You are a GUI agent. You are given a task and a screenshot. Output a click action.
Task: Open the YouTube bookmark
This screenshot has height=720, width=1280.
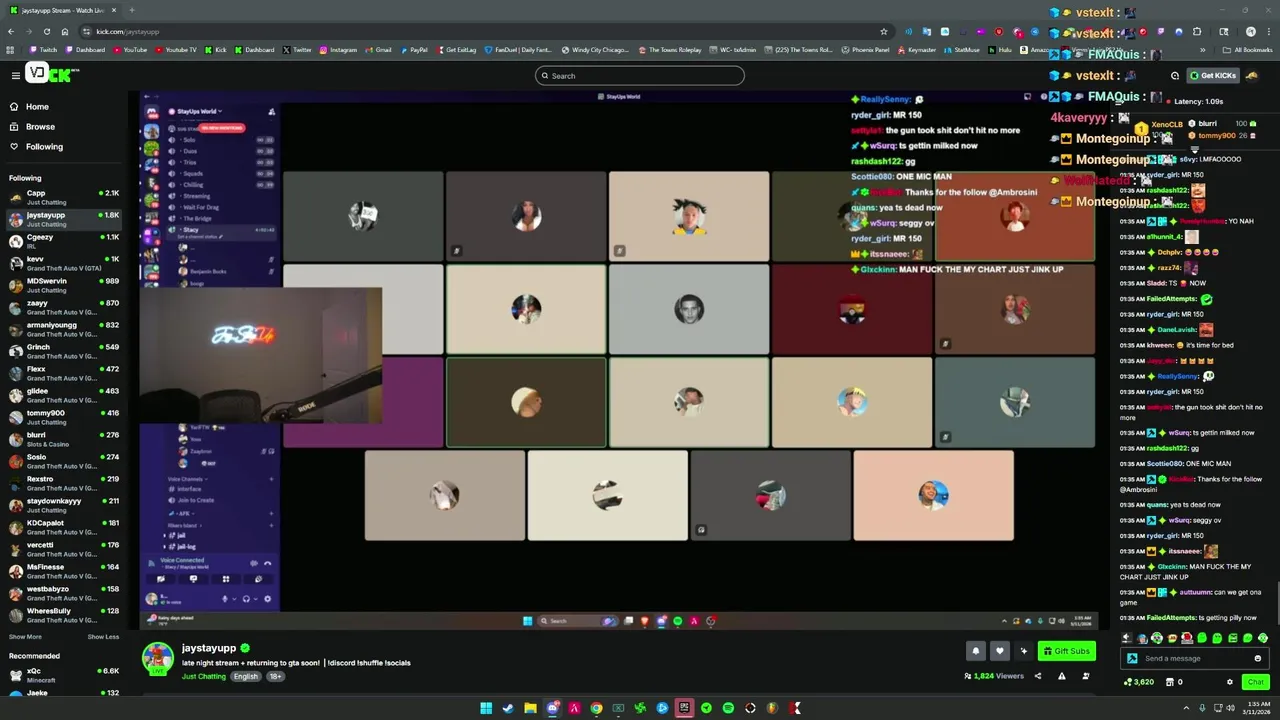(130, 49)
